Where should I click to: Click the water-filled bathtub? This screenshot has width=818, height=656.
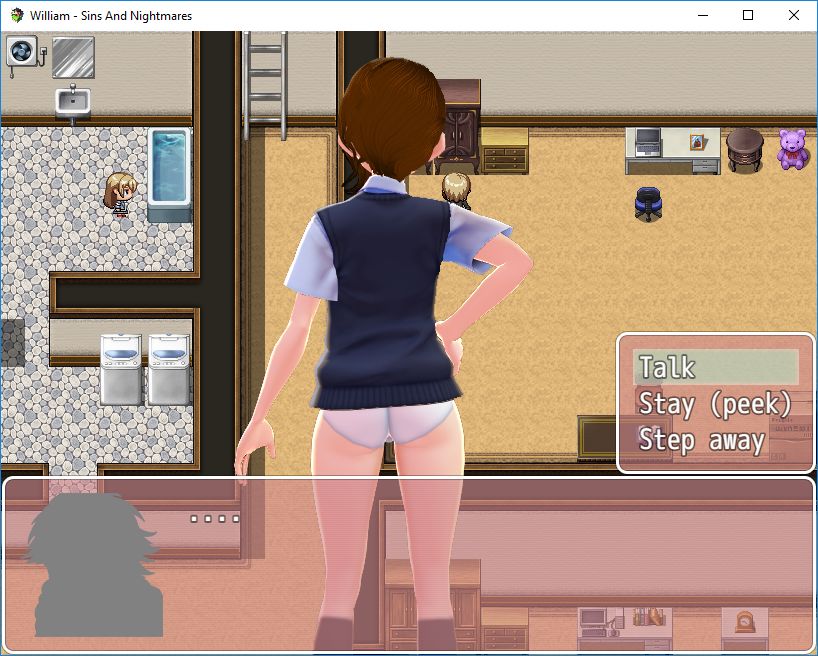point(170,174)
